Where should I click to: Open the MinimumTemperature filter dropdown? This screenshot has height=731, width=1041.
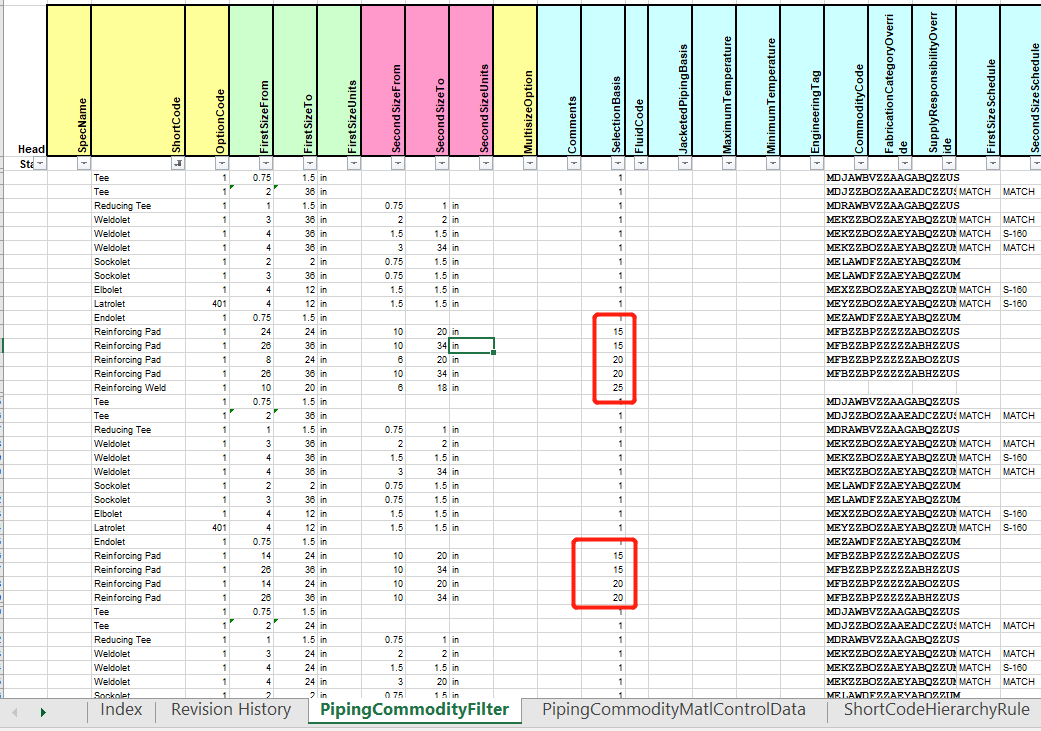(x=772, y=163)
